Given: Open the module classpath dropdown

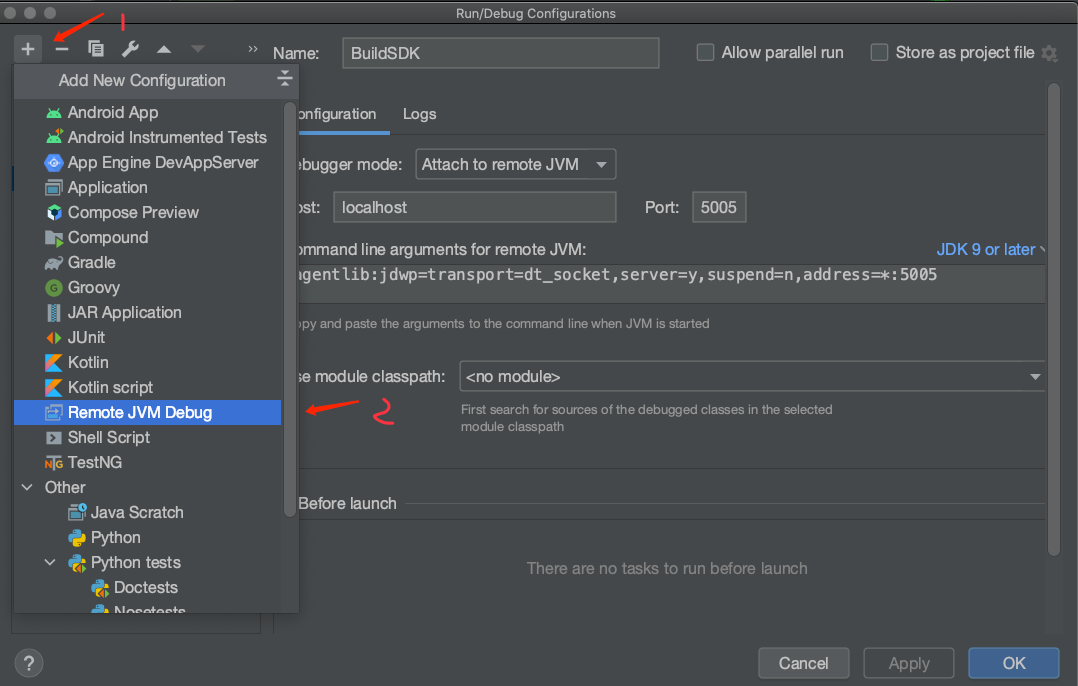Looking at the screenshot, I should coord(752,376).
